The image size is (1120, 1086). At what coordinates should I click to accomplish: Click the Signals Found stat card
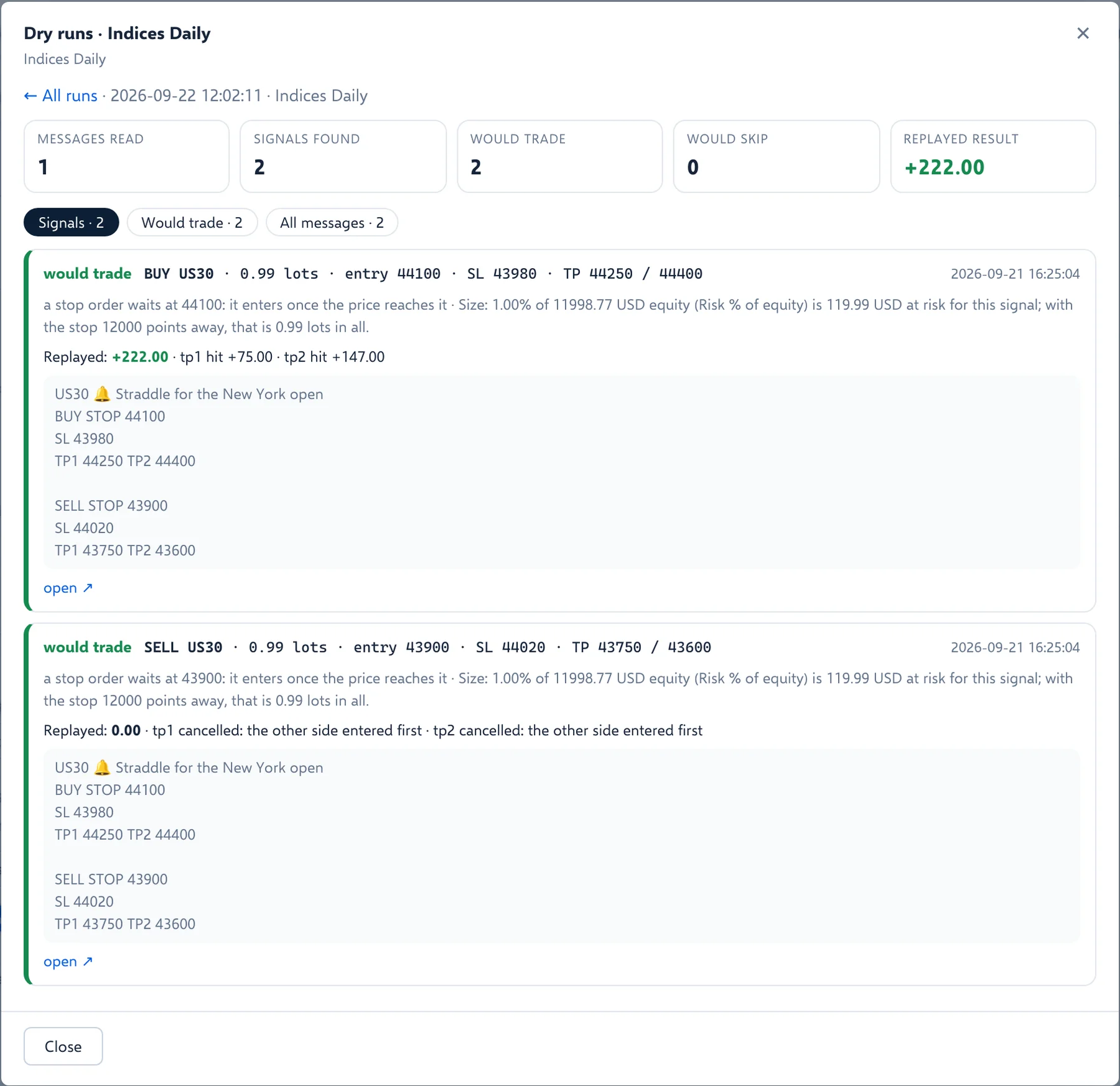click(x=343, y=156)
